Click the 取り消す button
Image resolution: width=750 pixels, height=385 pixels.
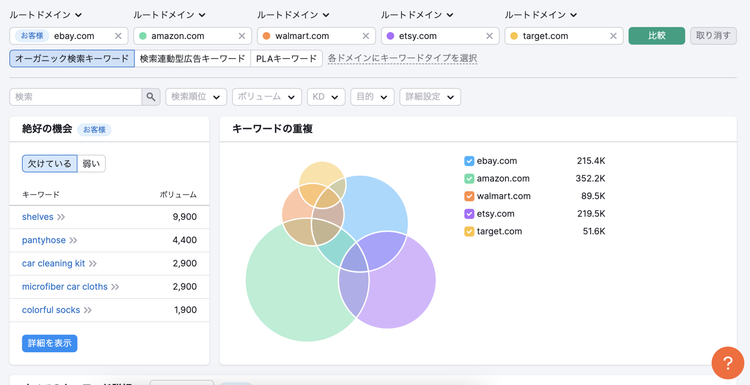(x=713, y=36)
